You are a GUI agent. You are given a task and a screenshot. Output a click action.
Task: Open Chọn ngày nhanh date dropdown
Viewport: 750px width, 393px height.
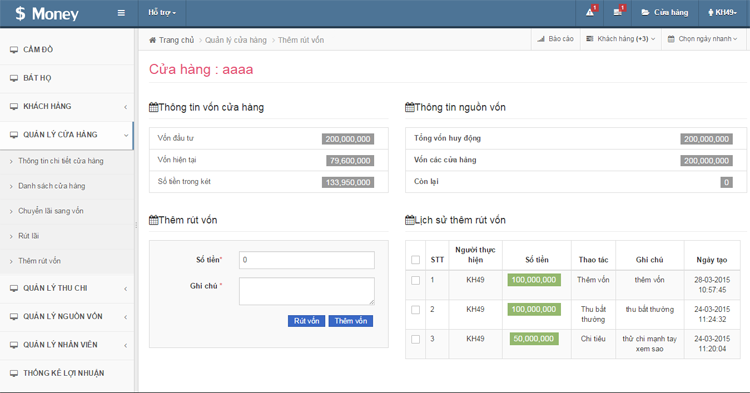coord(703,39)
